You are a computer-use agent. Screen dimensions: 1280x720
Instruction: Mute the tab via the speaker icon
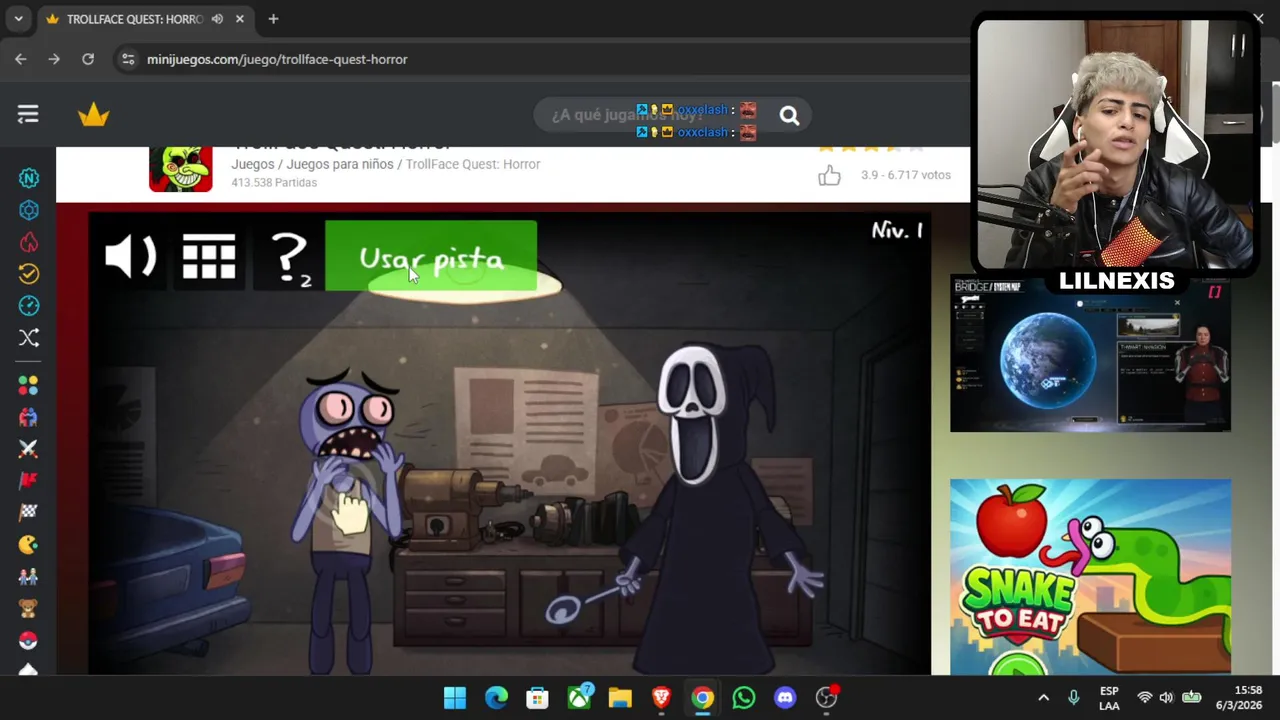[217, 19]
